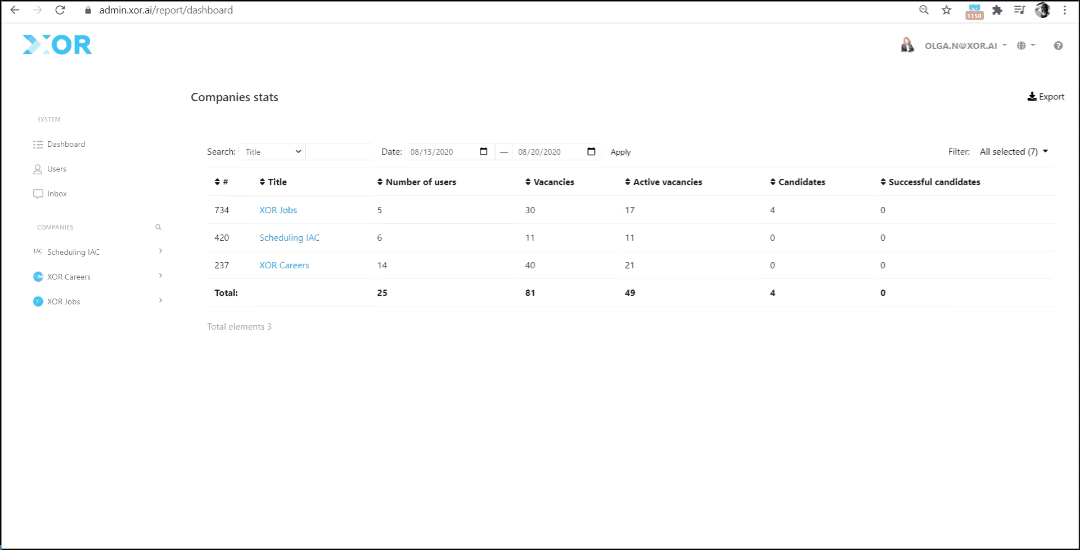This screenshot has width=1080, height=550.
Task: Expand XOR Jobs company chevron
Action: point(160,301)
